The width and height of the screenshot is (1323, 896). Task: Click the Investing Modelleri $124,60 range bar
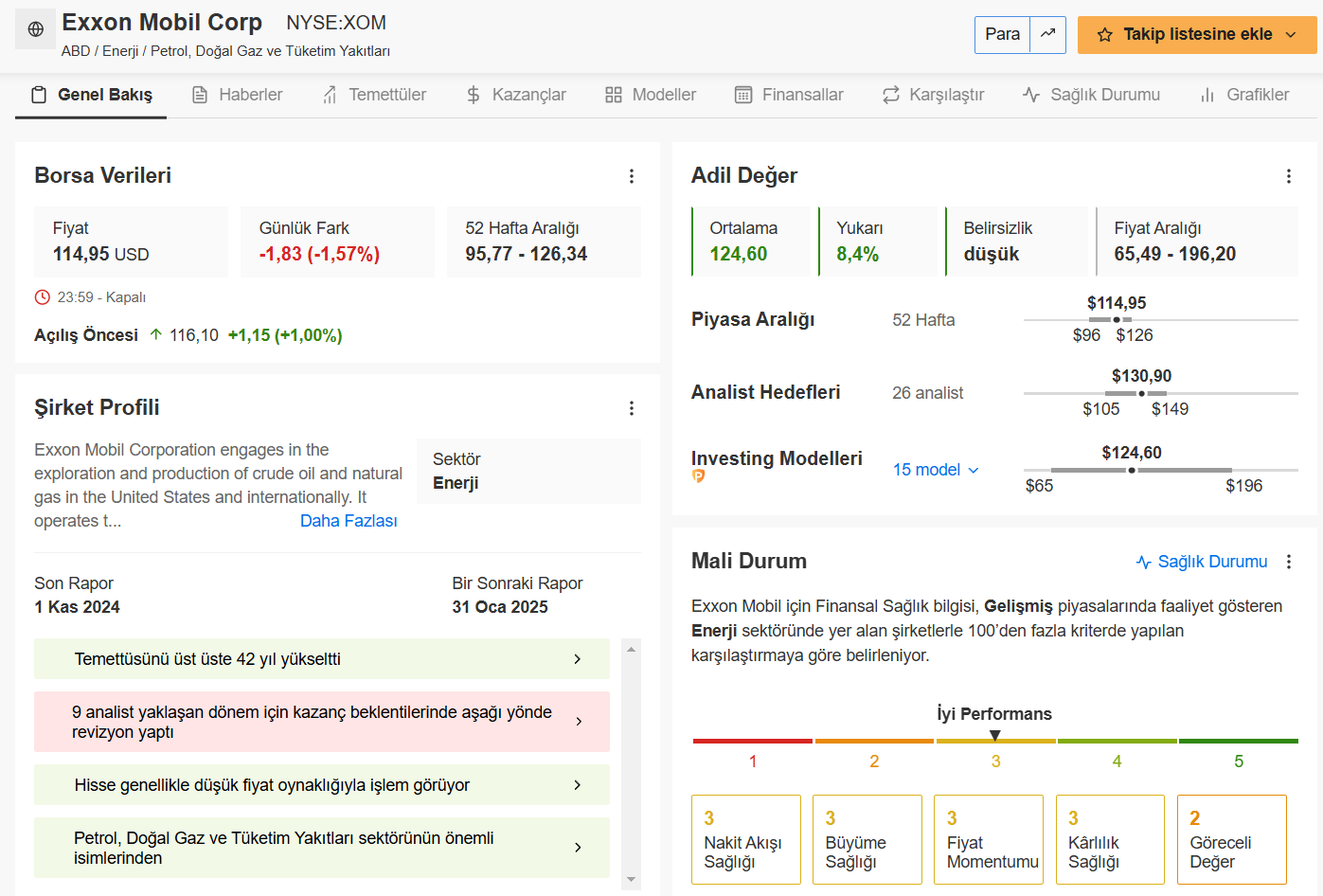click(1161, 470)
